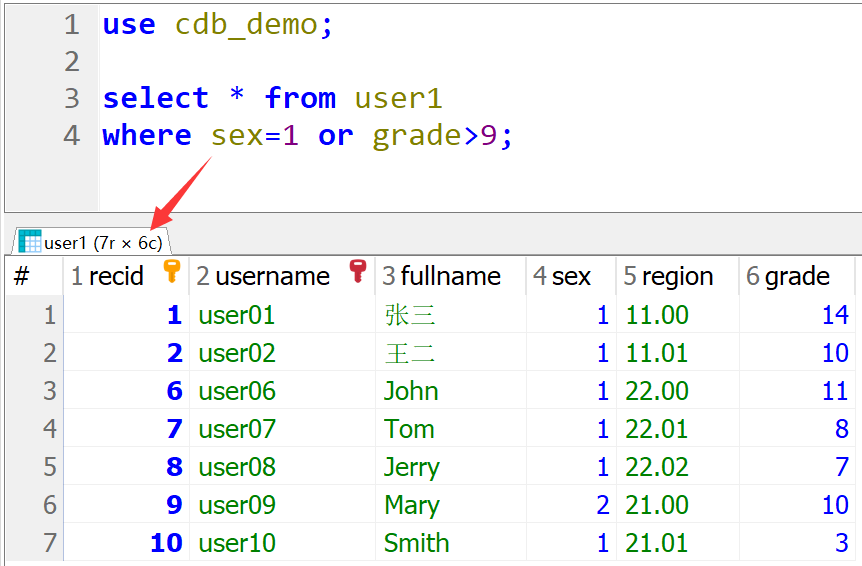Select the fullname cell John

tap(411, 391)
